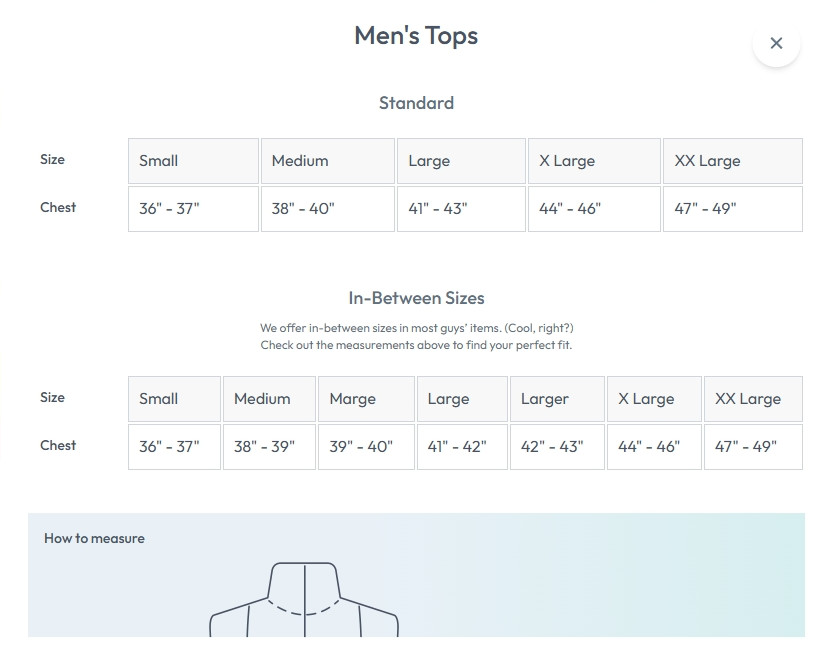Click the Larger in-between size cell
This screenshot has width=827, height=659.
point(556,399)
